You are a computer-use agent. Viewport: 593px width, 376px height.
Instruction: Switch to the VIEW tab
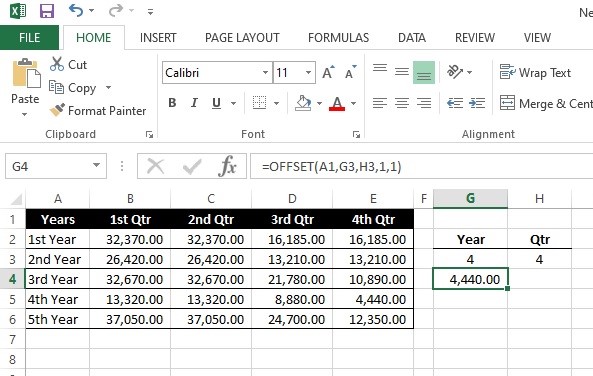pos(537,37)
